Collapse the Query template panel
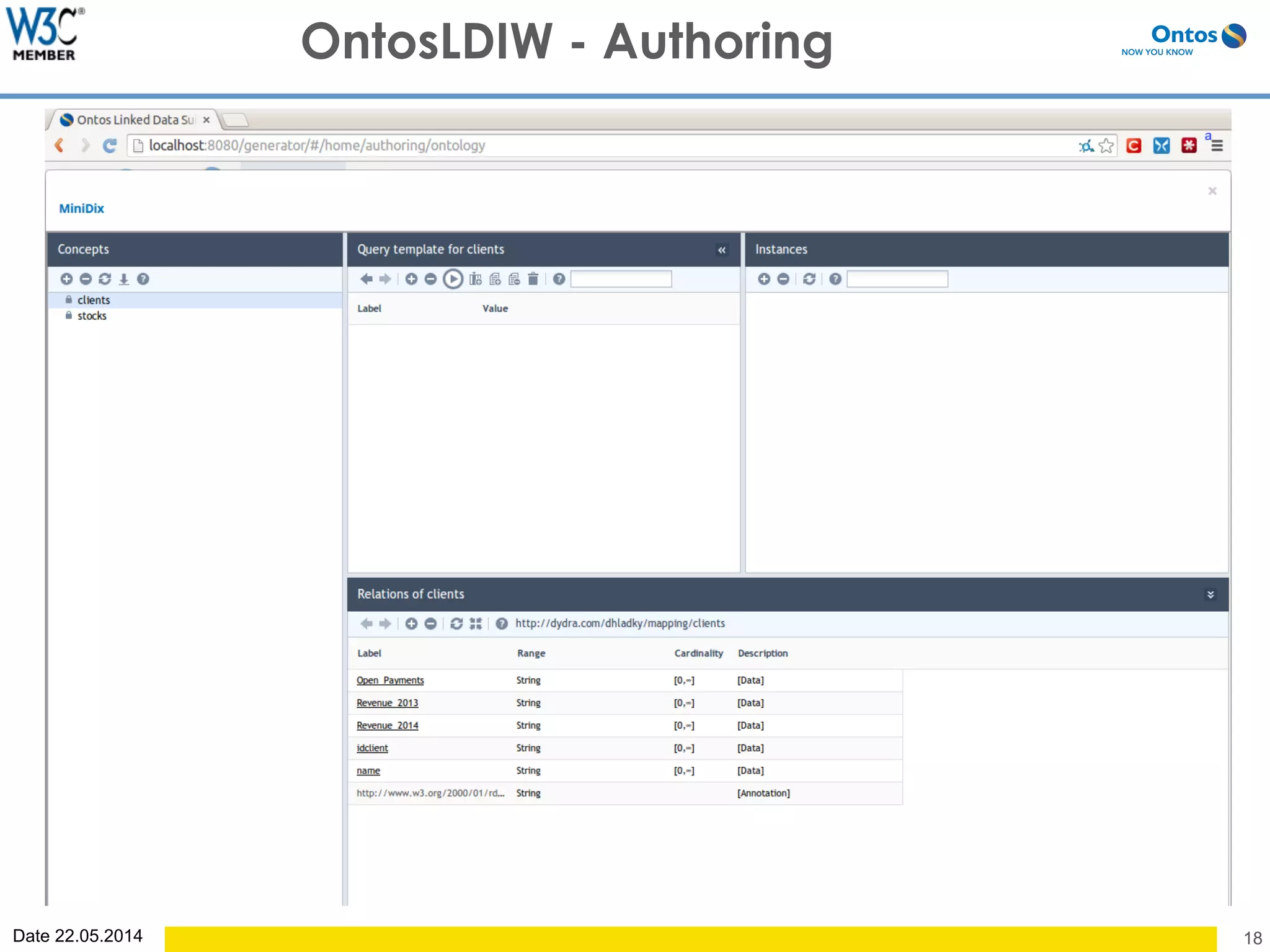Image resolution: width=1270 pixels, height=952 pixels. coord(722,250)
